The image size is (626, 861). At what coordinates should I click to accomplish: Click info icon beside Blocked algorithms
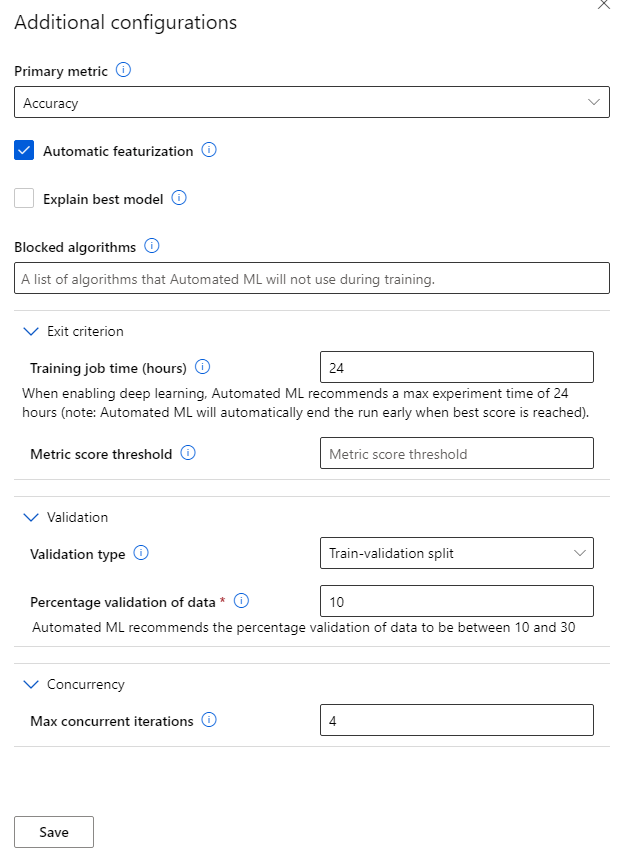click(152, 246)
